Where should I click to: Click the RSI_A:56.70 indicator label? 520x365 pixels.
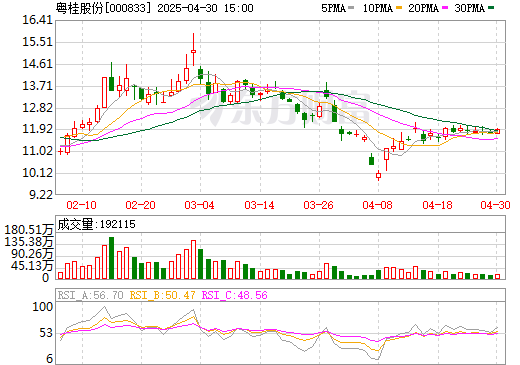click(91, 295)
